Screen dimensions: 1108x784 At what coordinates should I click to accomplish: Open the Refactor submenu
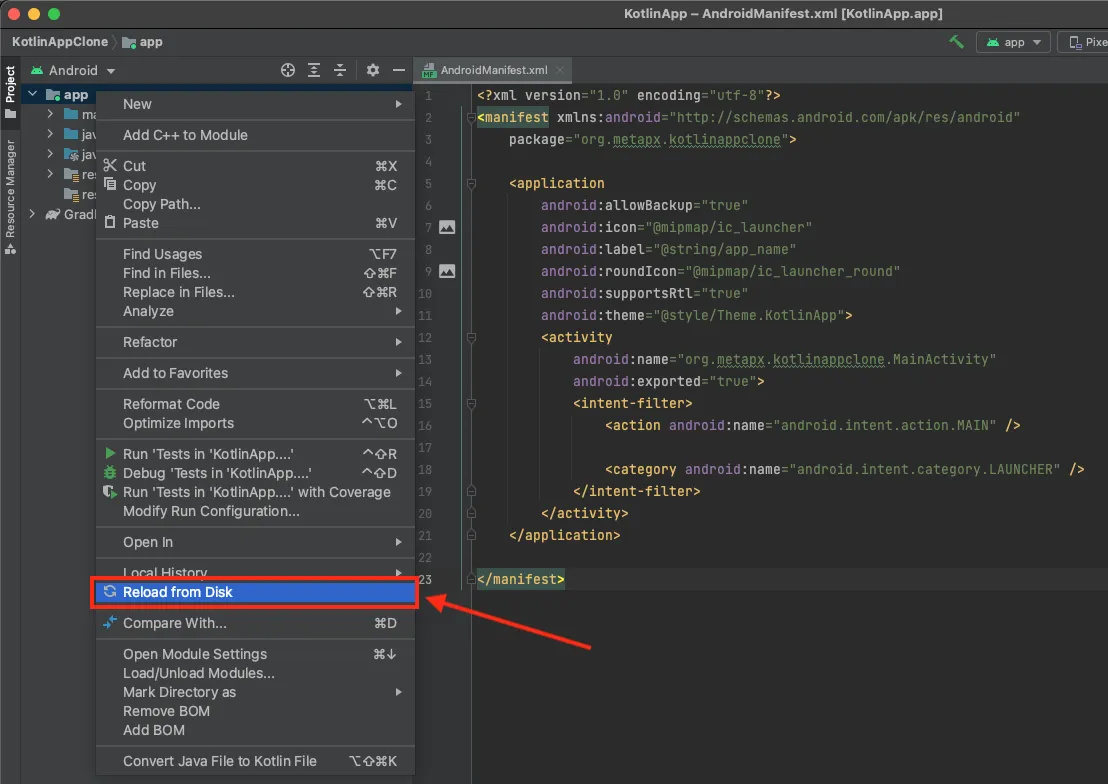click(255, 342)
